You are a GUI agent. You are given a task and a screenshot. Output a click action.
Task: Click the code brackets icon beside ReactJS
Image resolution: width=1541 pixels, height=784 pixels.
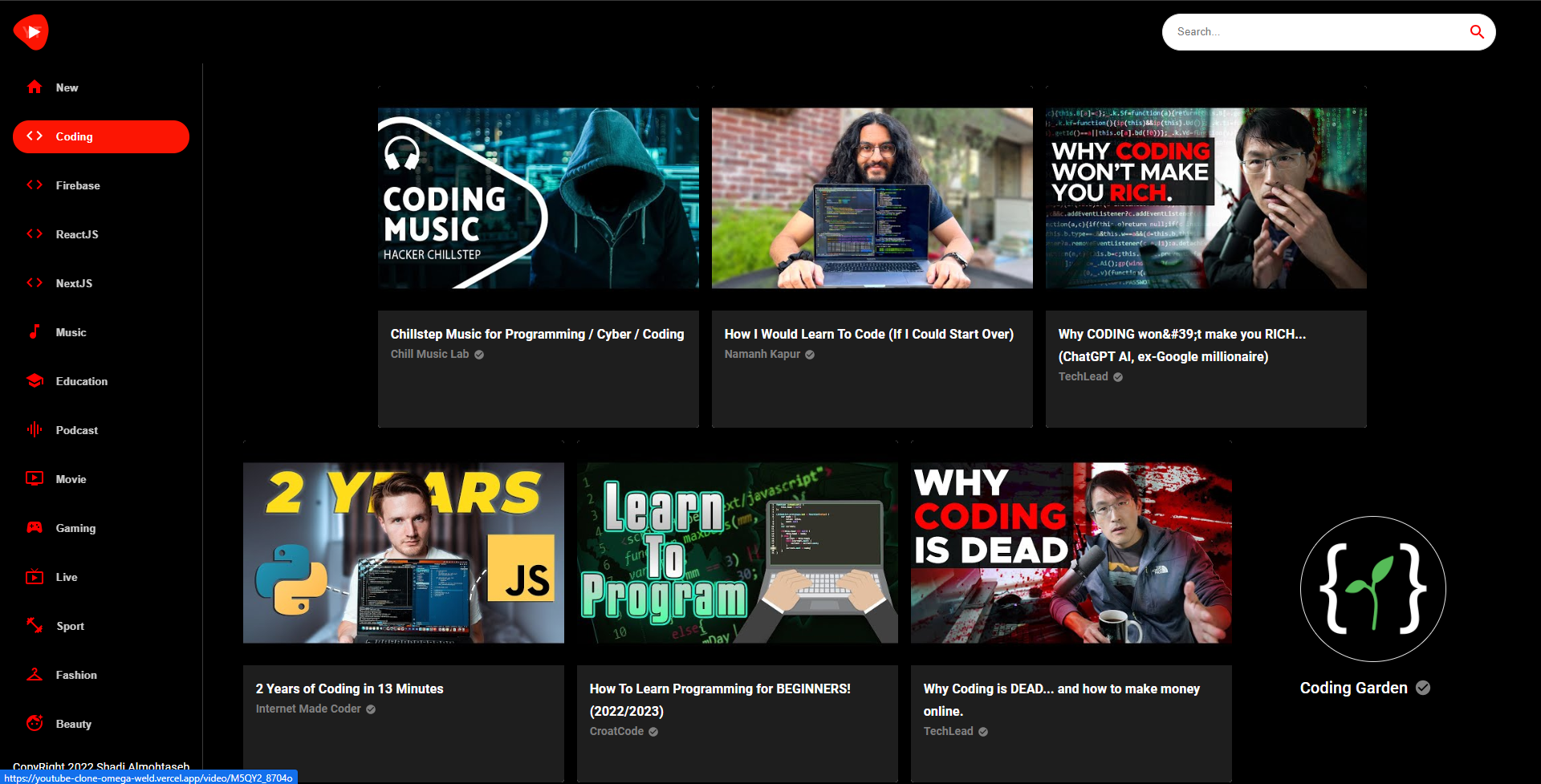point(35,234)
